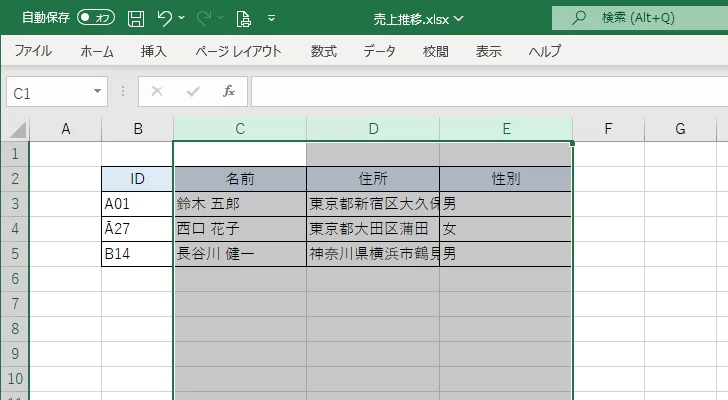Open the 売上推移.xlsx file name dropdown

[x=419, y=19]
